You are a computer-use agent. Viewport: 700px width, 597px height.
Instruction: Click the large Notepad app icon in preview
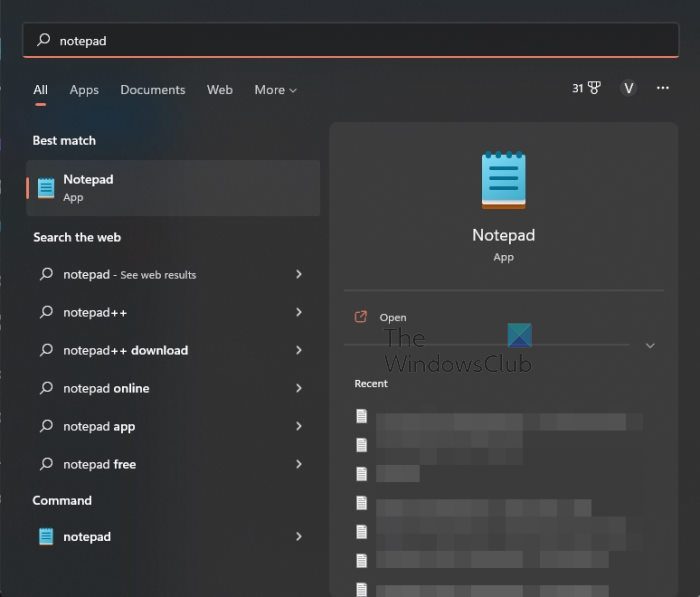pos(504,180)
